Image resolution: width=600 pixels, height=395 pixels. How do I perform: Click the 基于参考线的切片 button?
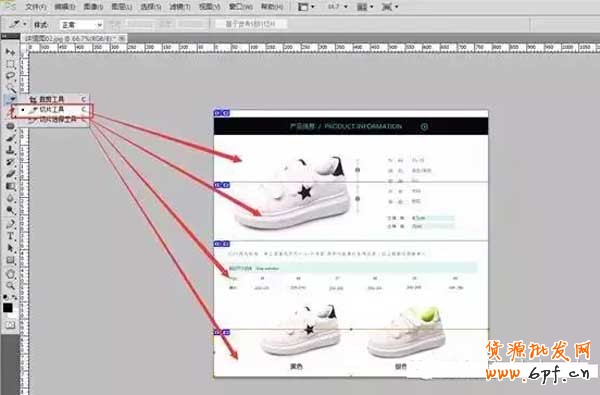coord(250,24)
